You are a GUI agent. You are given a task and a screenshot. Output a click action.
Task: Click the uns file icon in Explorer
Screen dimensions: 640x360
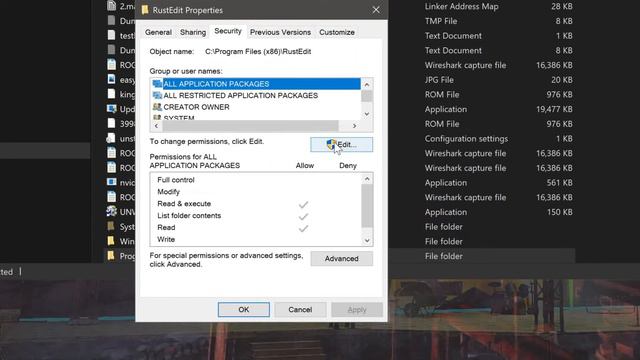111,138
